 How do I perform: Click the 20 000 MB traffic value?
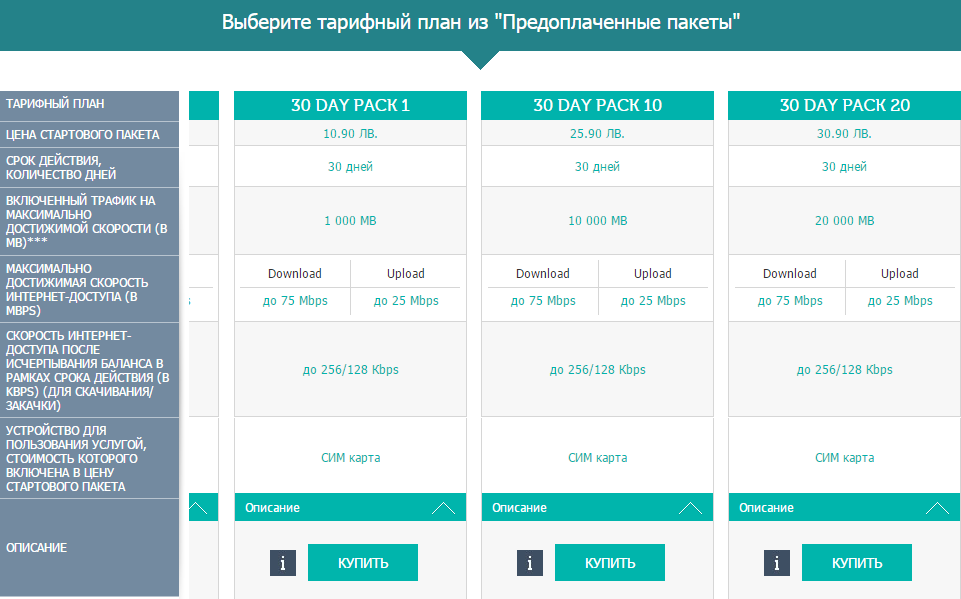coord(845,221)
